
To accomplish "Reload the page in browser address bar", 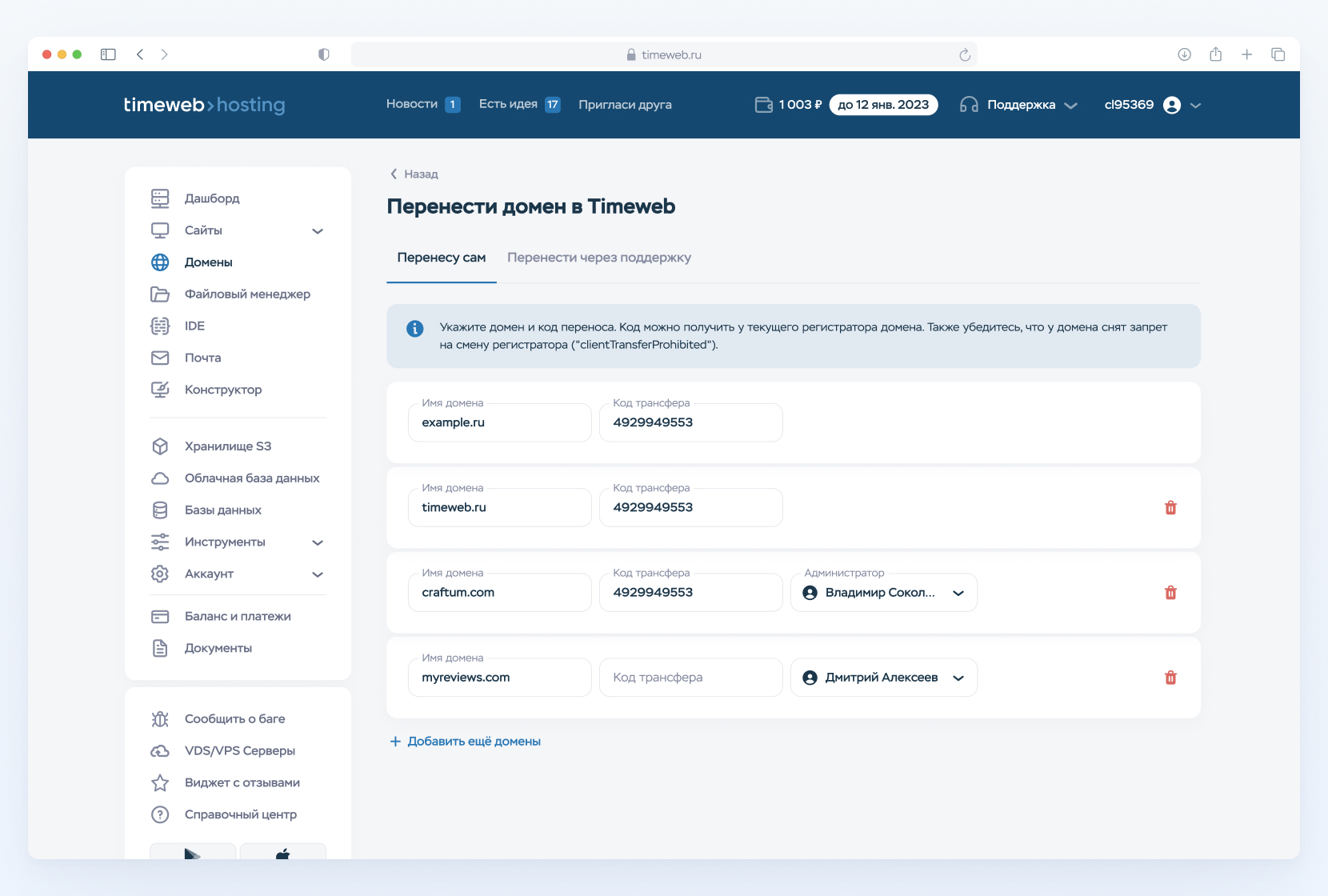I will (965, 54).
